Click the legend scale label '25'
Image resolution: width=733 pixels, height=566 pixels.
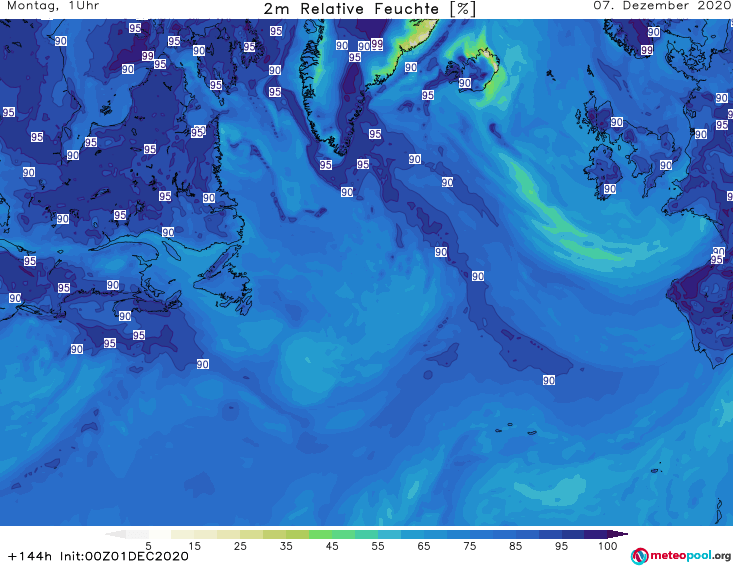coord(240,546)
